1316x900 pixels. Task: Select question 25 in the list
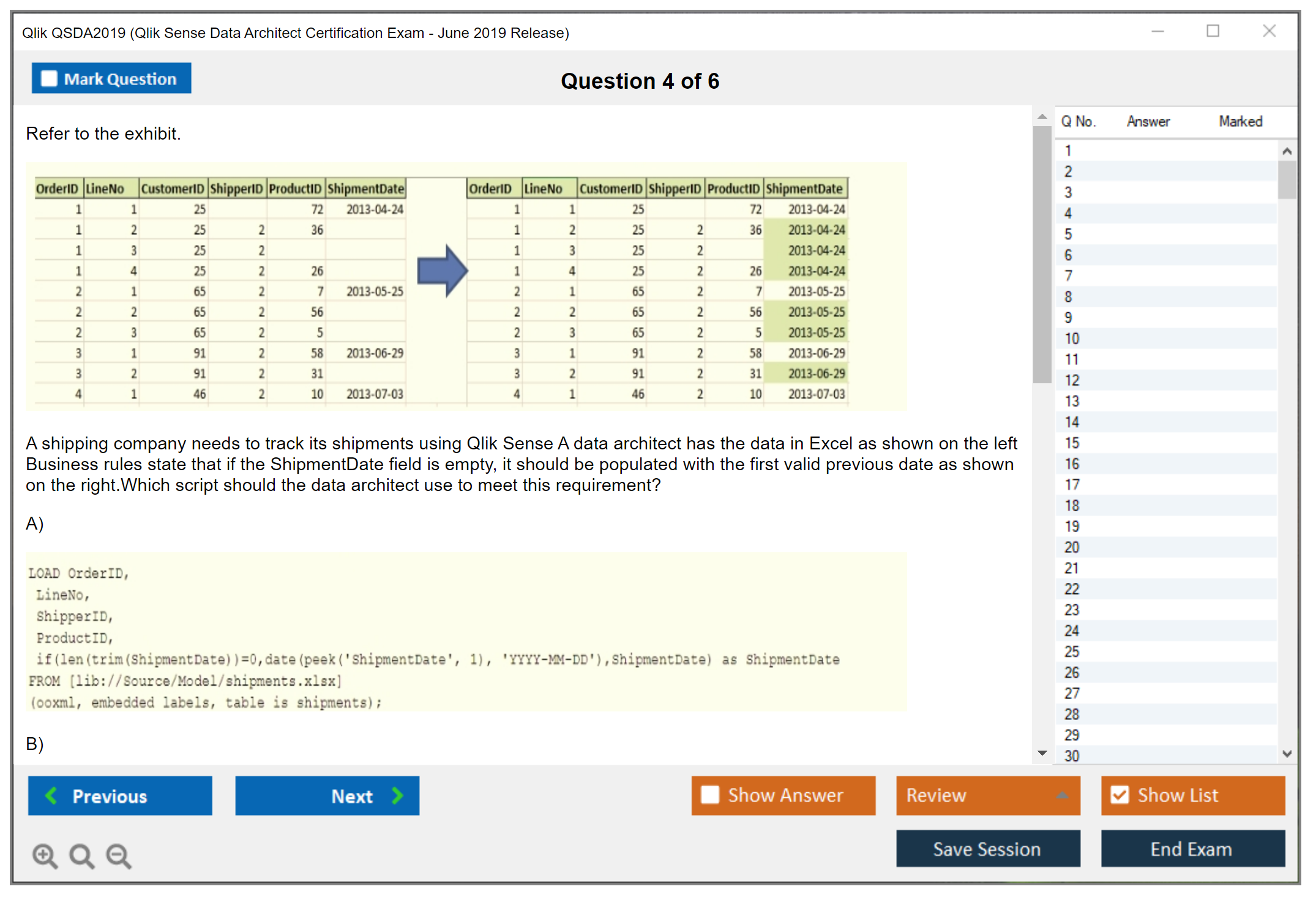pos(1072,652)
